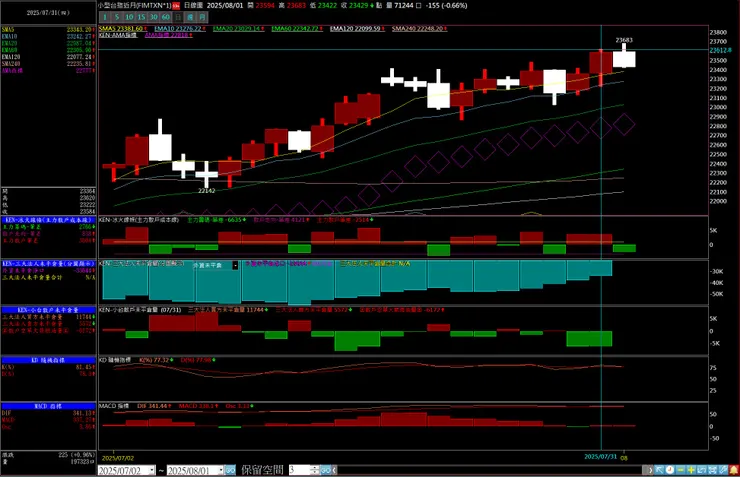
Task: Click the 三大法人未平倉量合計 N/A sidebar row
Action: [49, 277]
